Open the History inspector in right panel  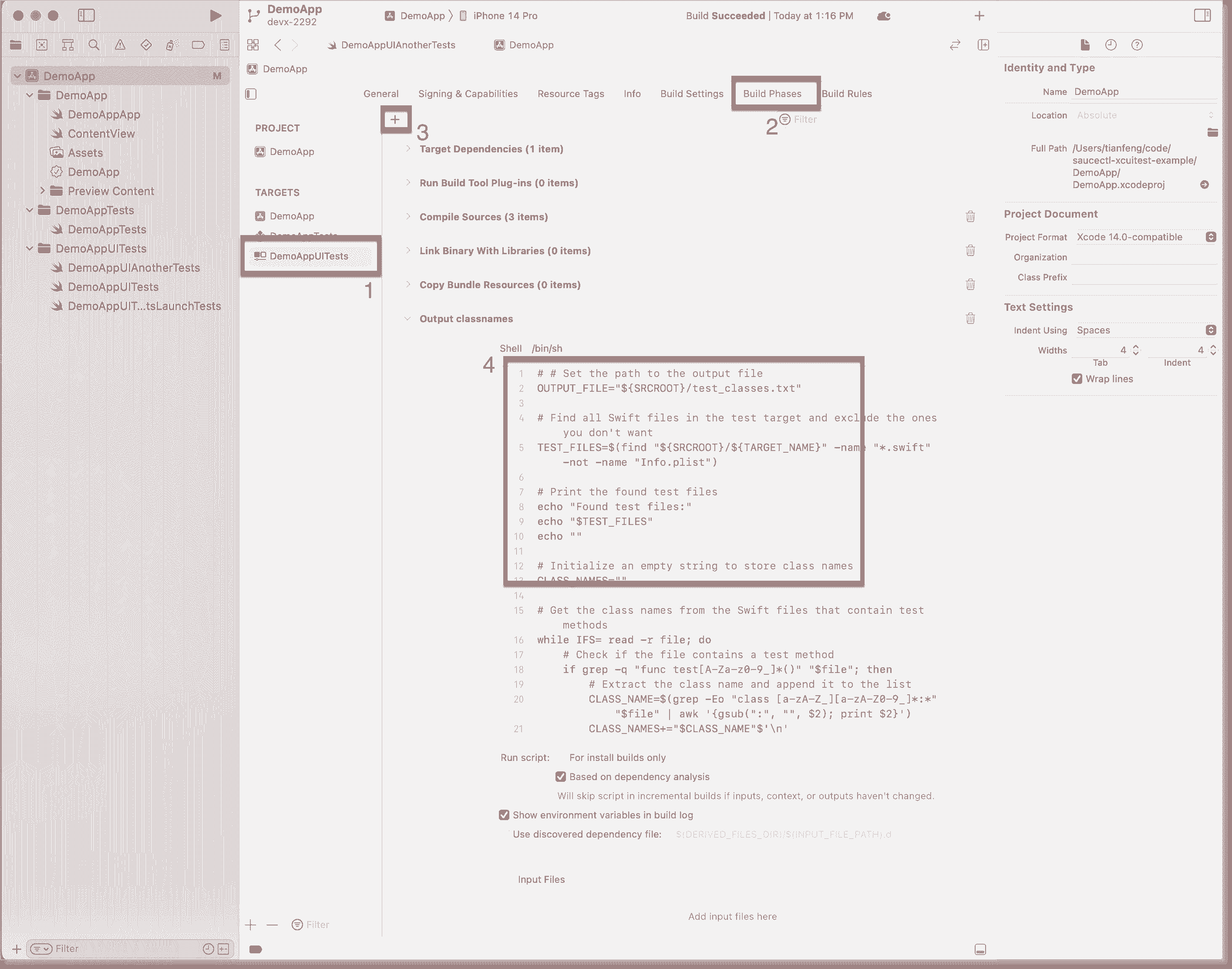click(x=1111, y=45)
